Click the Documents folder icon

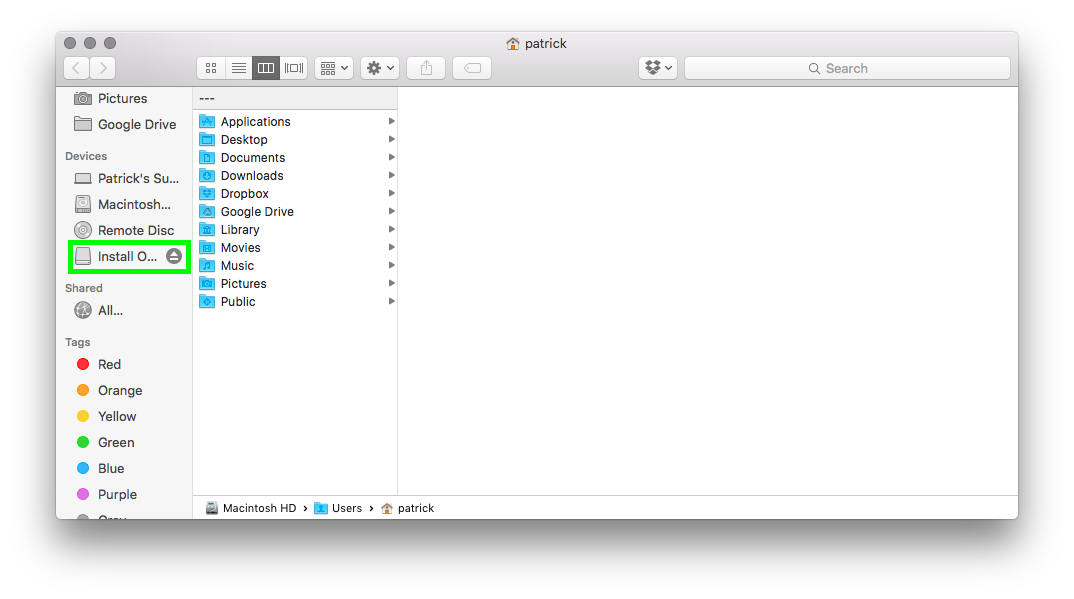point(207,157)
